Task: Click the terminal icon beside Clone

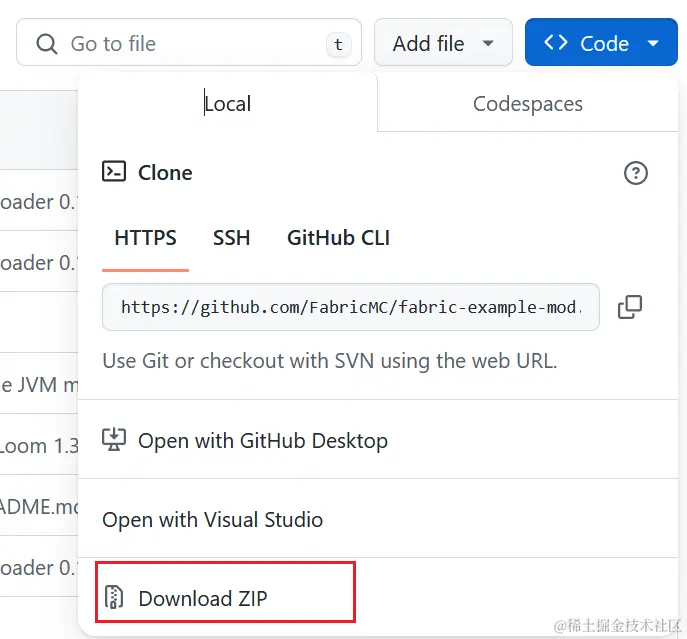Action: click(114, 171)
